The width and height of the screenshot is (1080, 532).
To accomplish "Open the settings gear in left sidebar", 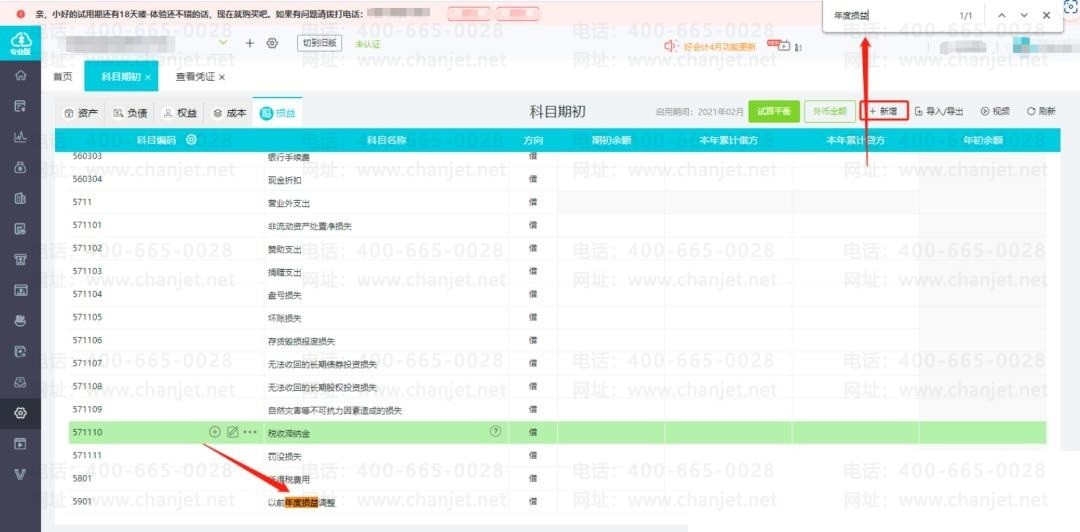I will click(x=21, y=413).
